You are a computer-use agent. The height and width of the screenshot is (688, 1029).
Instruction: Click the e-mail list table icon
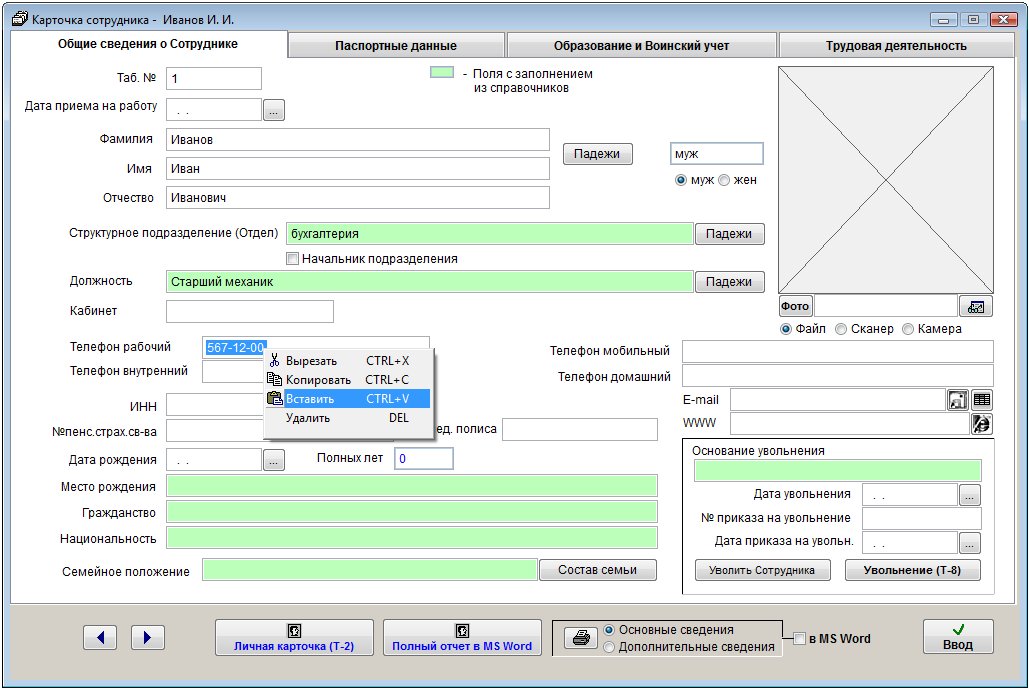click(x=981, y=399)
